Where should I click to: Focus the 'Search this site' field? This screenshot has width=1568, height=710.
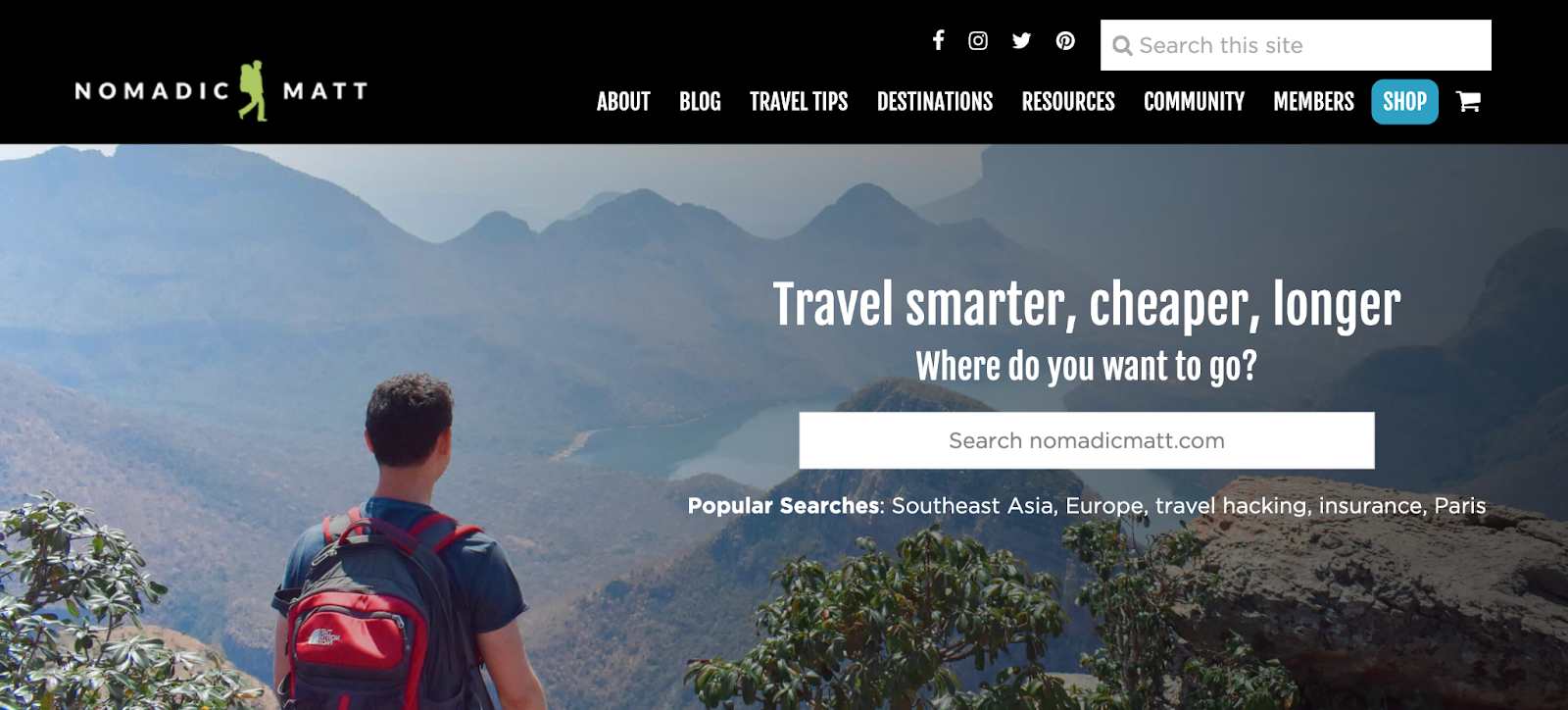pos(1296,45)
